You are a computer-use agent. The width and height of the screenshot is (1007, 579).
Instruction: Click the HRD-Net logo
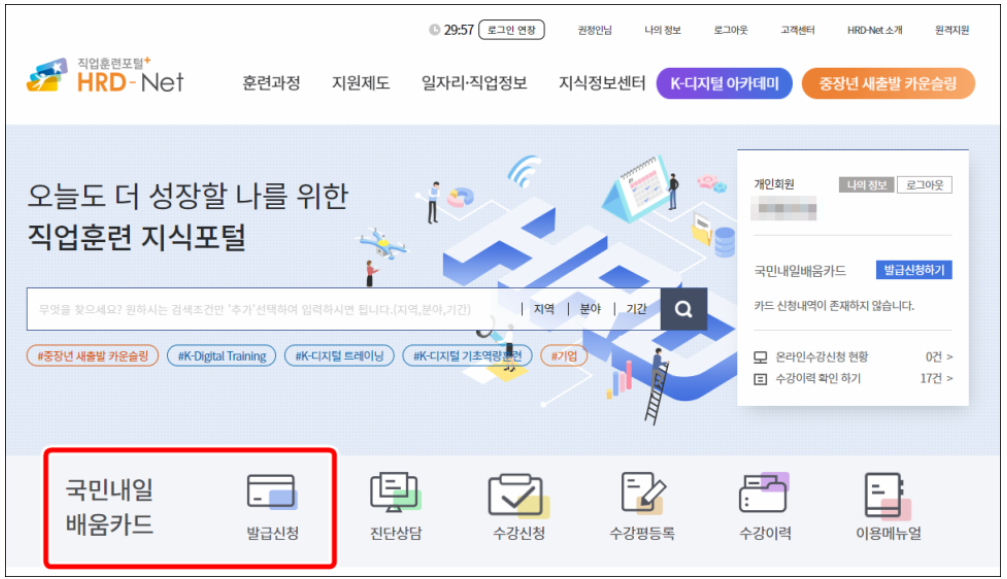(x=105, y=76)
